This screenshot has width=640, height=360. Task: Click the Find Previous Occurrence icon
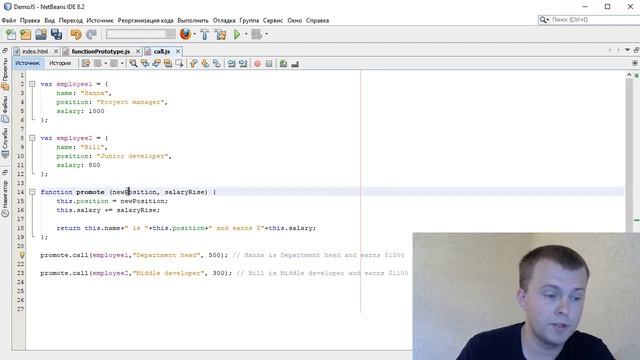click(x=144, y=63)
